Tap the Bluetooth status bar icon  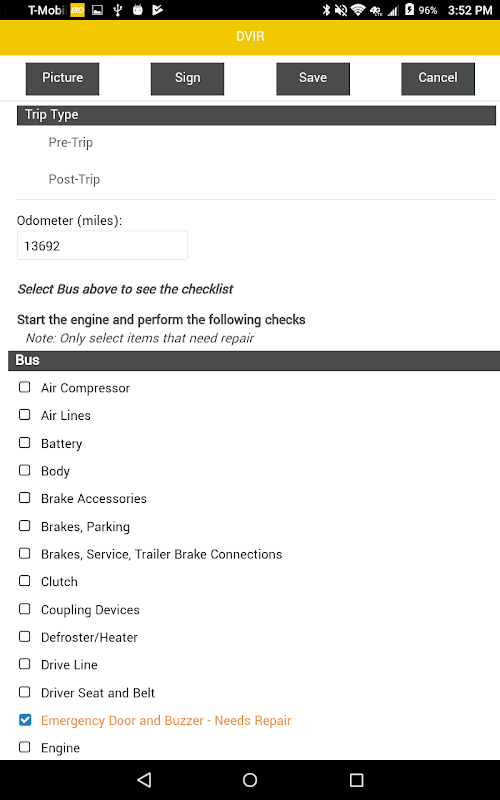(327, 10)
